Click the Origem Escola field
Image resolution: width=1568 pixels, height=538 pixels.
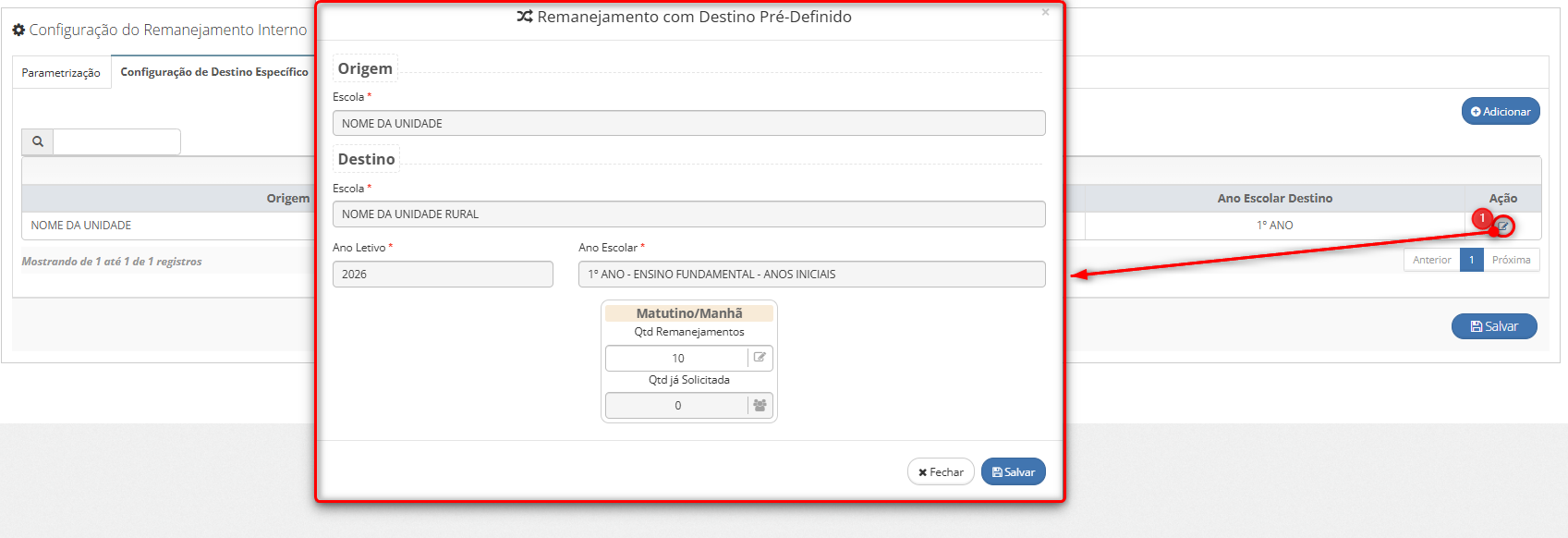pos(688,124)
